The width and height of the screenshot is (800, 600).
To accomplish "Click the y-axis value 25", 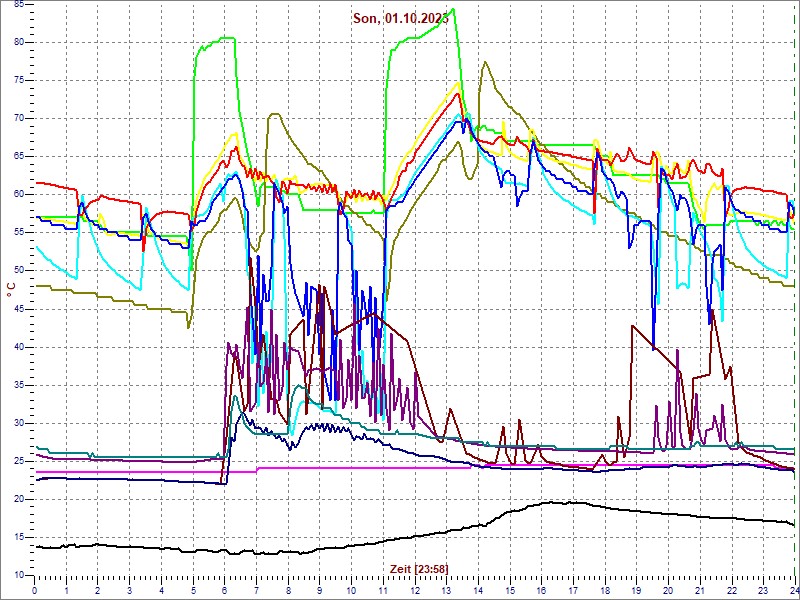I will [19, 461].
